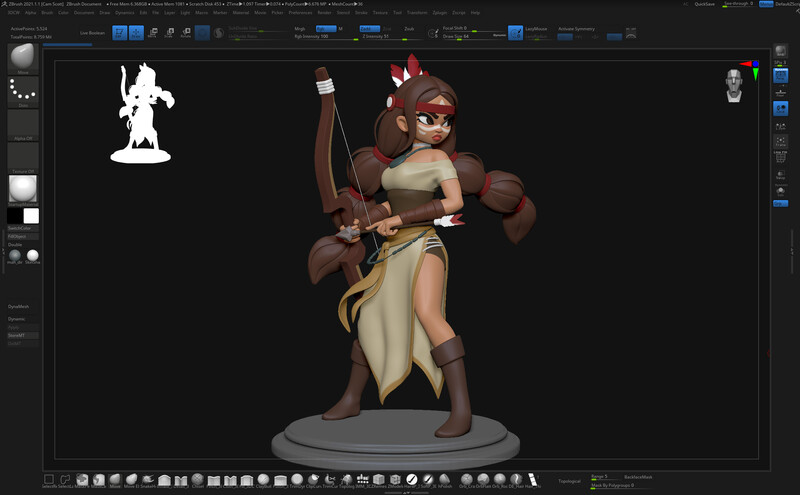This screenshot has width=800, height=495.
Task: Toggle BackfaceMask in bottom shelf
Action: pos(638,477)
